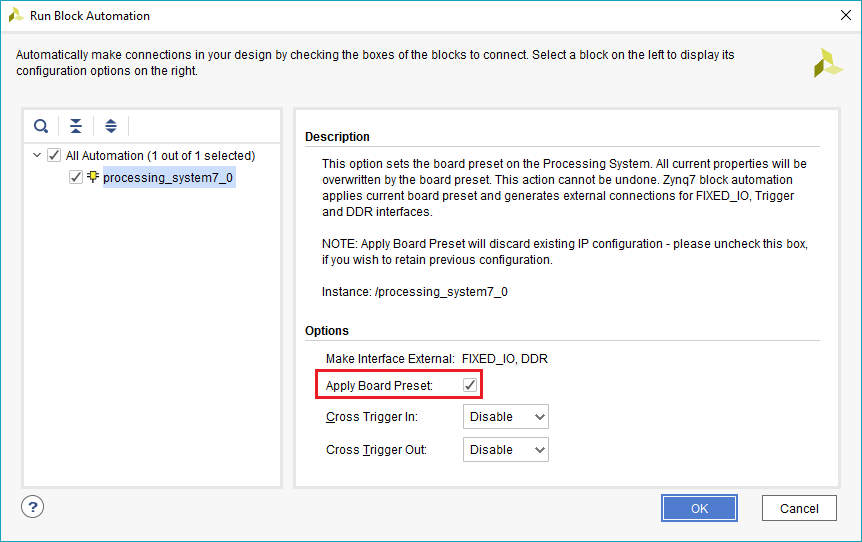Click the Run Block Automation title text

pos(91,16)
